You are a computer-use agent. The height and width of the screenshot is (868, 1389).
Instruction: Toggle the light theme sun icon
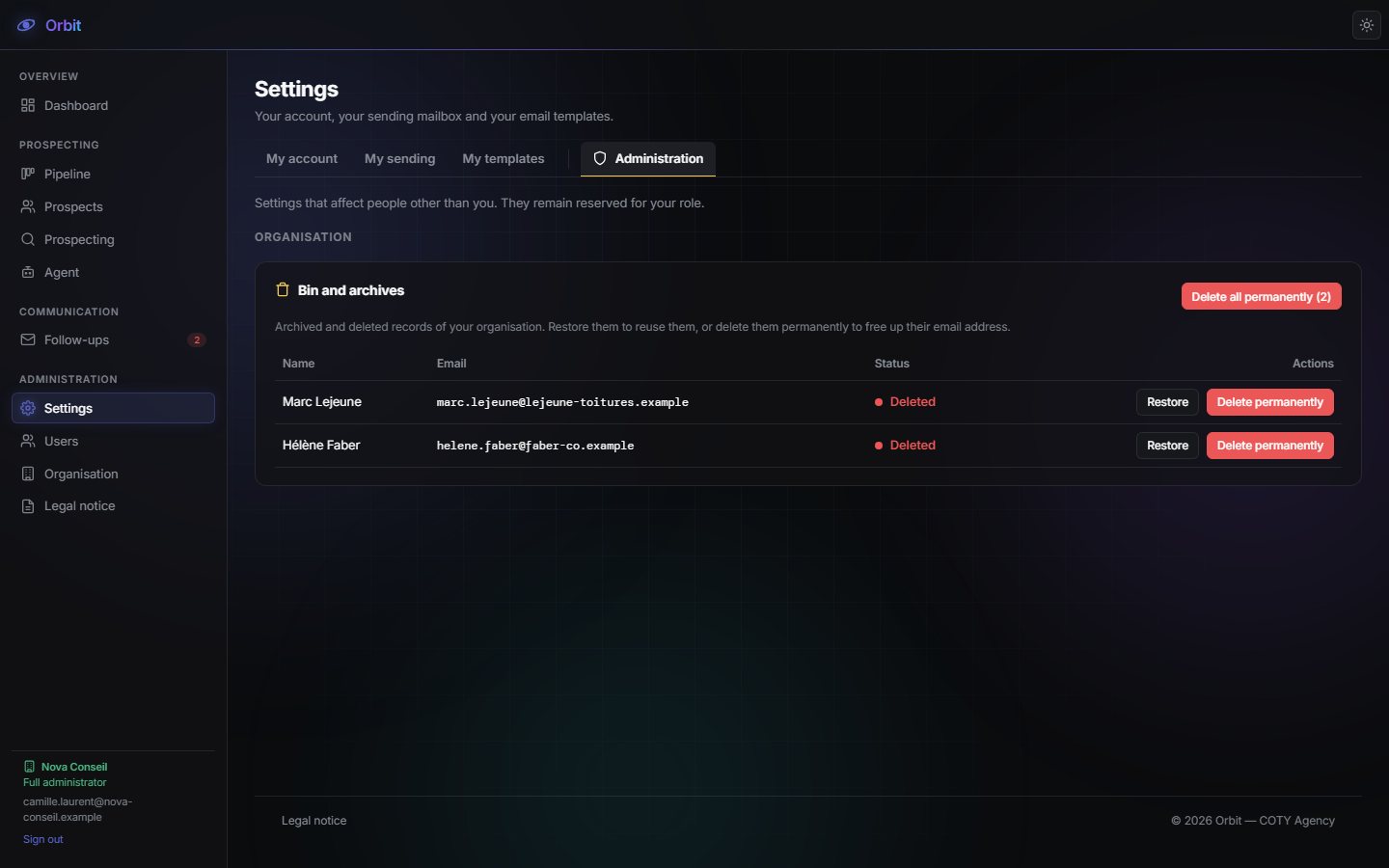point(1367,25)
